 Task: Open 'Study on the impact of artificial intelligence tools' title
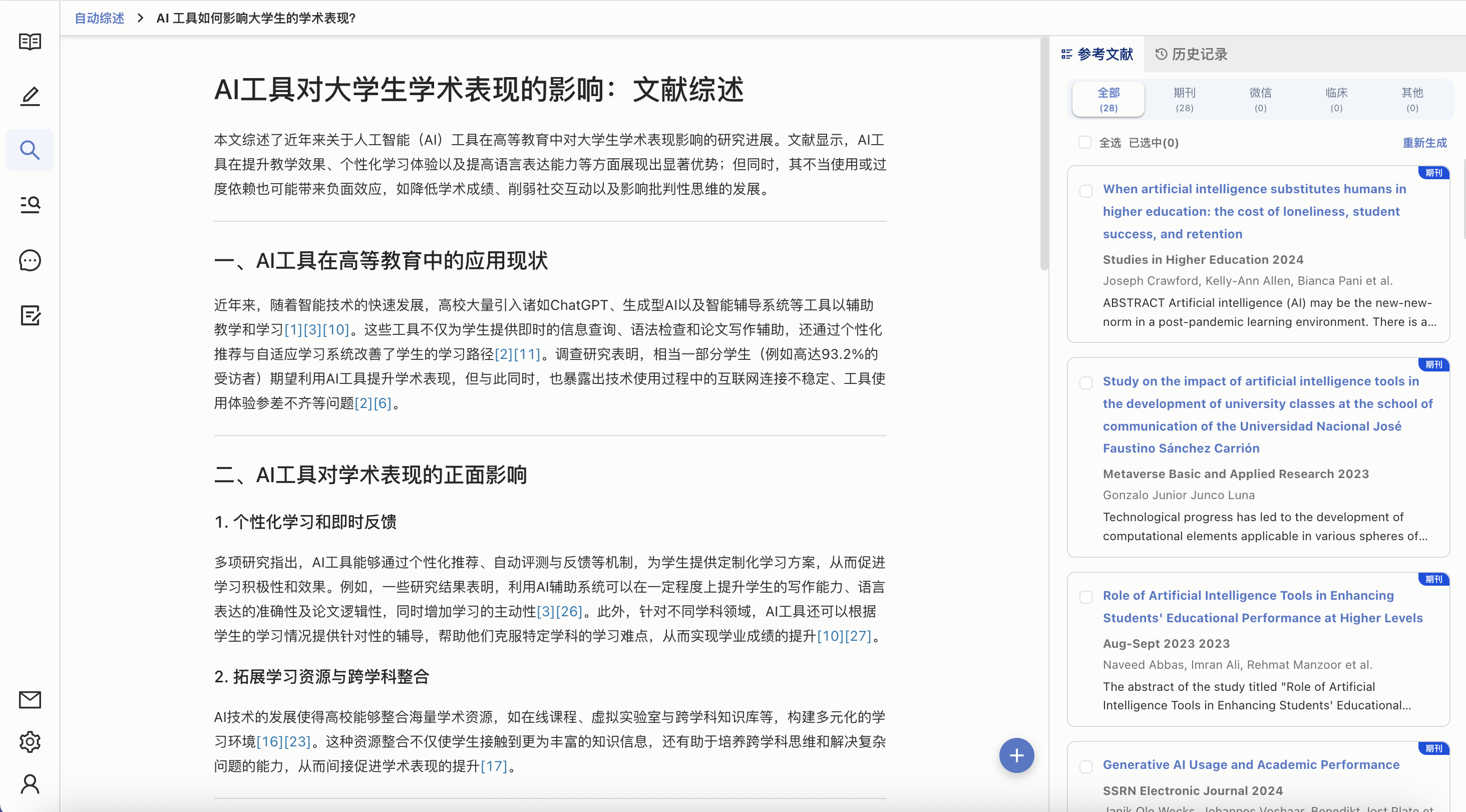coord(1267,414)
